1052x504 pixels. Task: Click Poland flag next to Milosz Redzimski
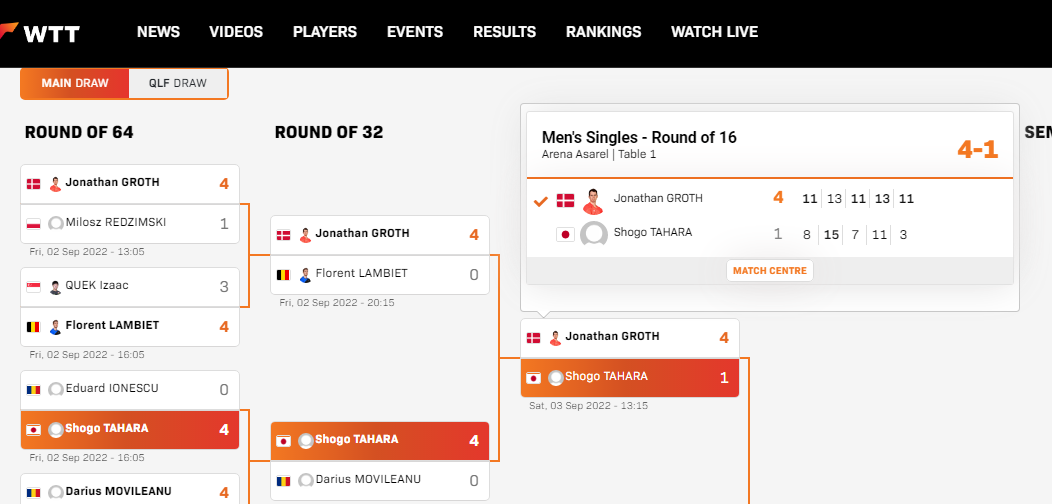(34, 223)
